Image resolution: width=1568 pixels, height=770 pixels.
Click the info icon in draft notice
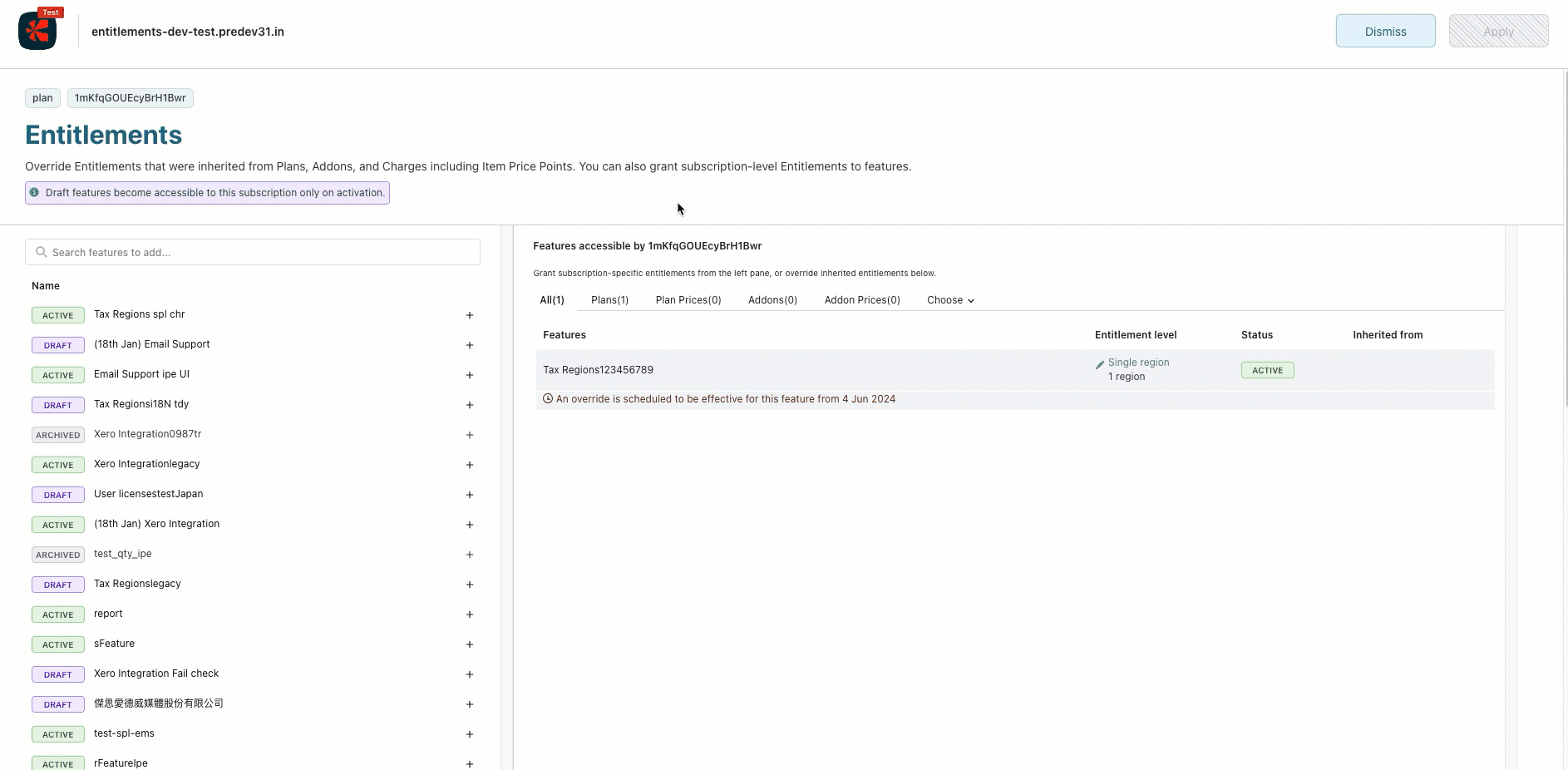pyautogui.click(x=34, y=192)
